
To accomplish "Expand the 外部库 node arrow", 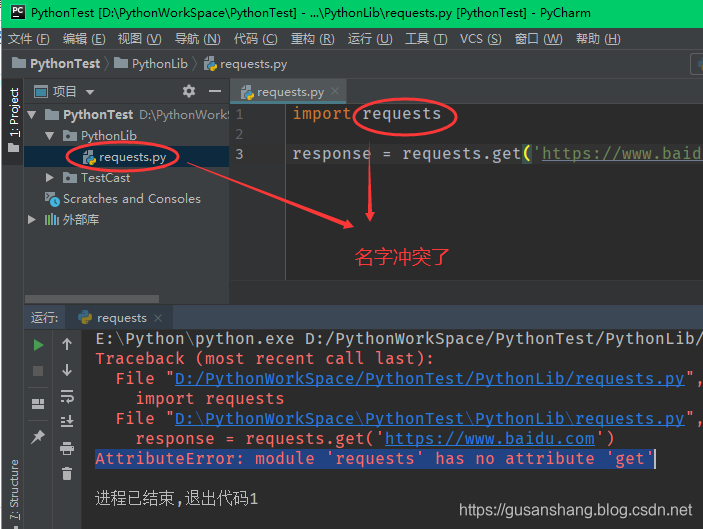I will [x=31, y=219].
